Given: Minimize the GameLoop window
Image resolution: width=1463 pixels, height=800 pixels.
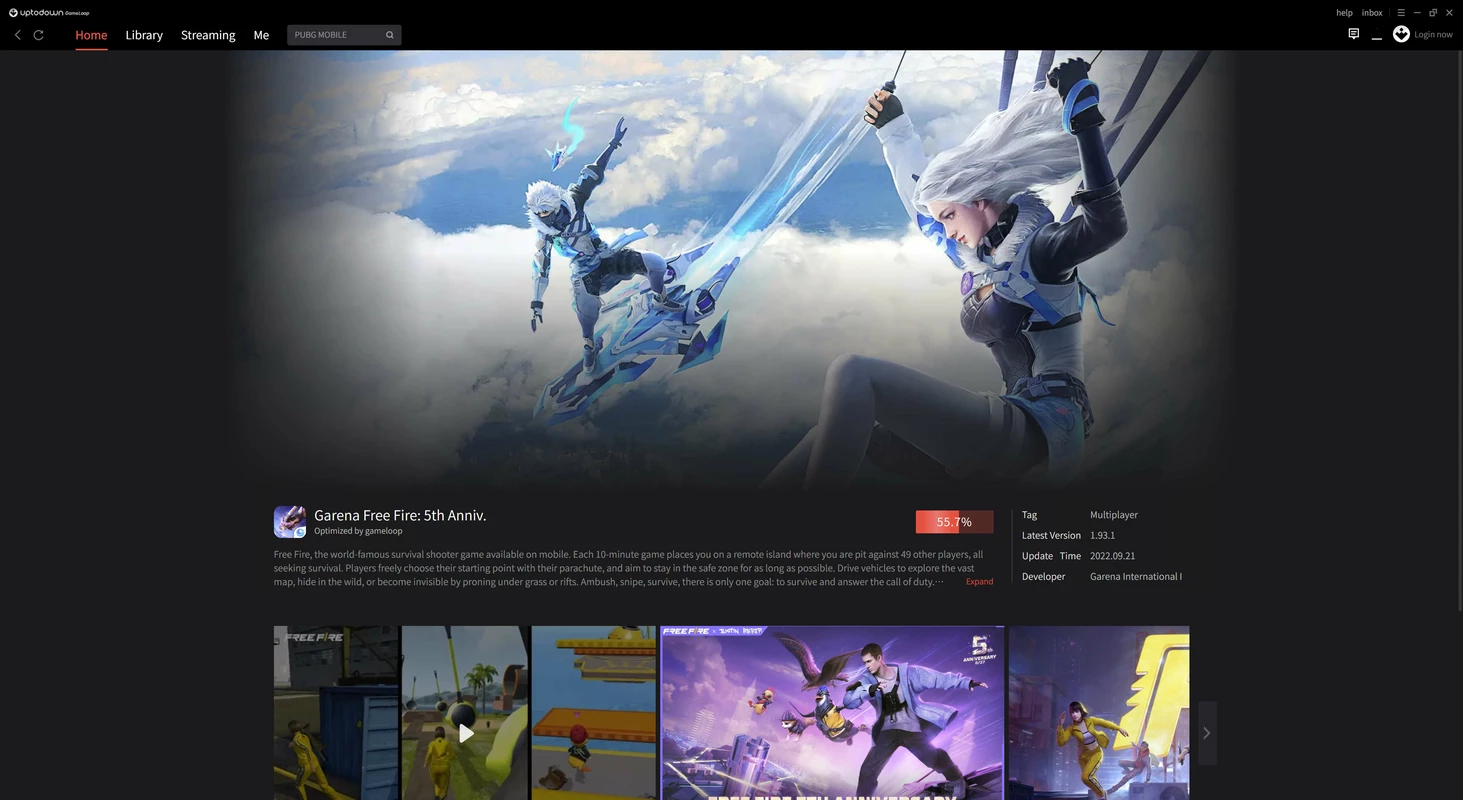Looking at the screenshot, I should 1417,13.
